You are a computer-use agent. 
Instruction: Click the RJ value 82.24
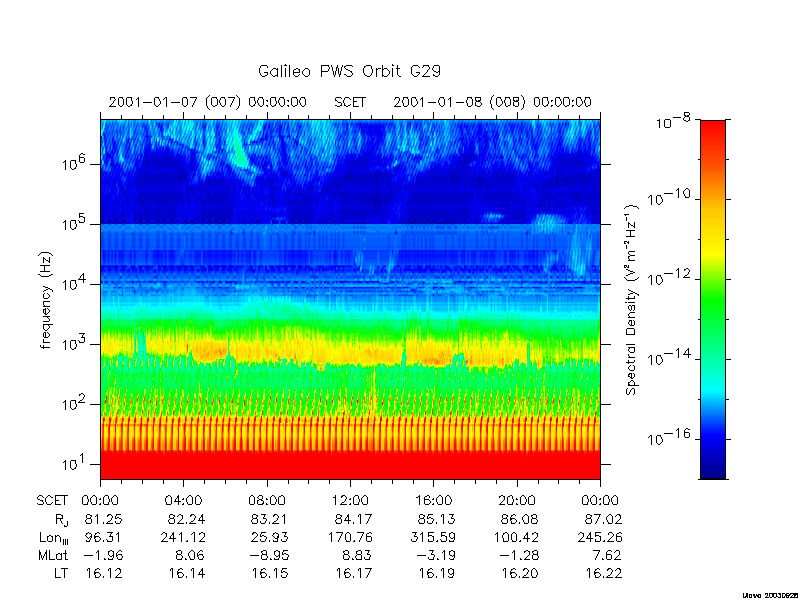[x=187, y=519]
